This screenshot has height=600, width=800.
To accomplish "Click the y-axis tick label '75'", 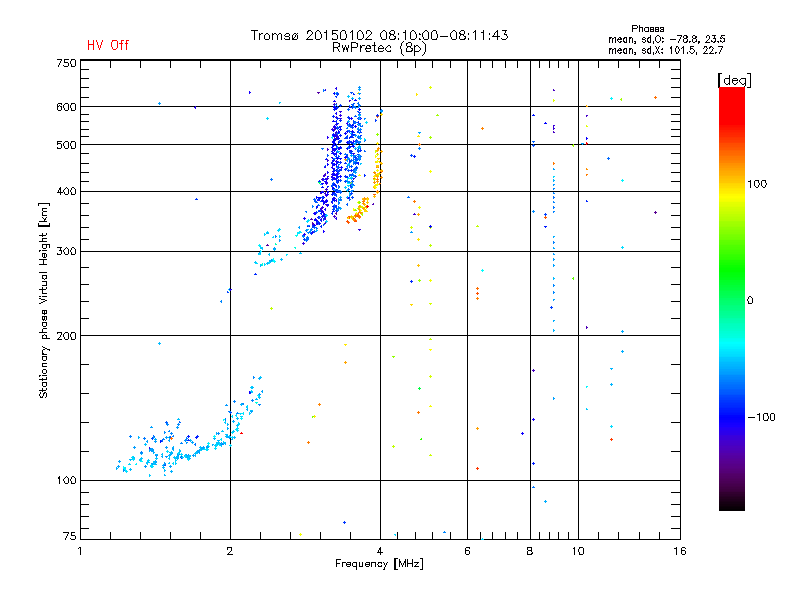I will (x=69, y=536).
